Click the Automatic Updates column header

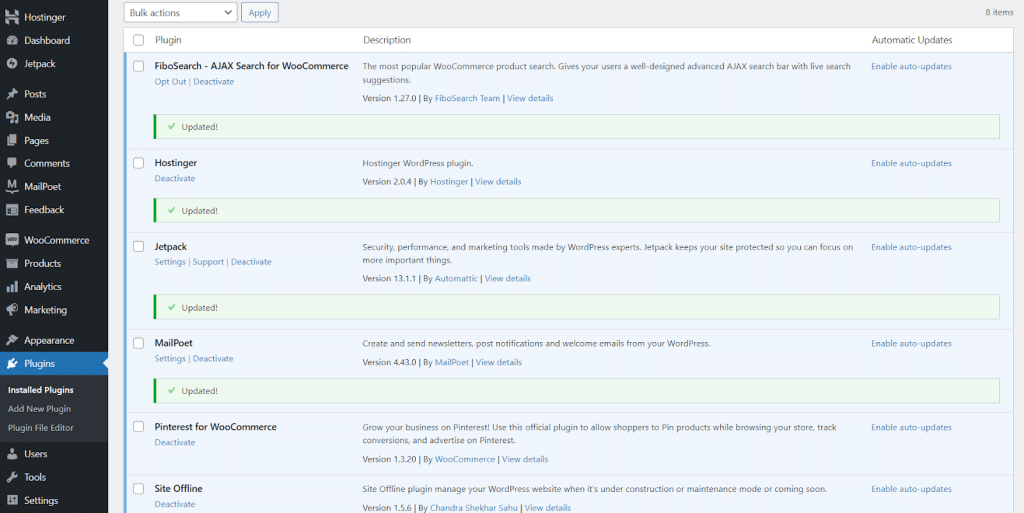pyautogui.click(x=912, y=40)
